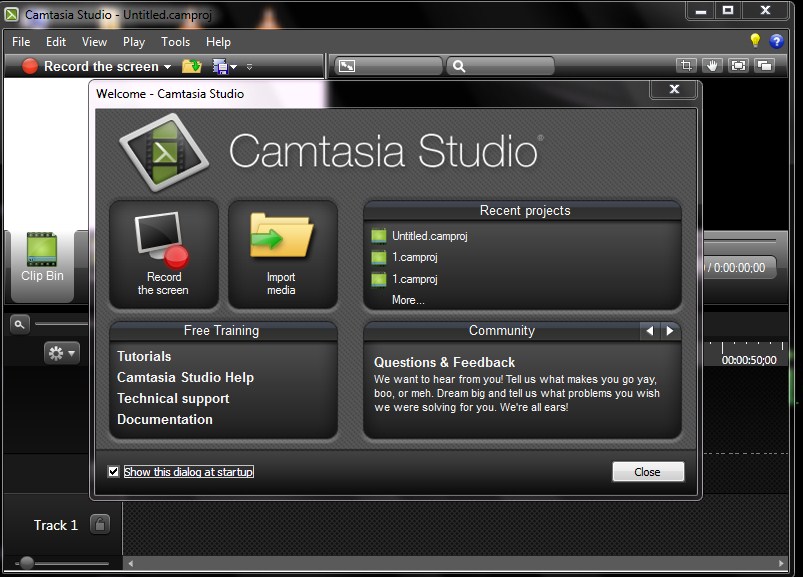Open the first 1.camproj recent project
The width and height of the screenshot is (803, 577).
pyautogui.click(x=415, y=257)
